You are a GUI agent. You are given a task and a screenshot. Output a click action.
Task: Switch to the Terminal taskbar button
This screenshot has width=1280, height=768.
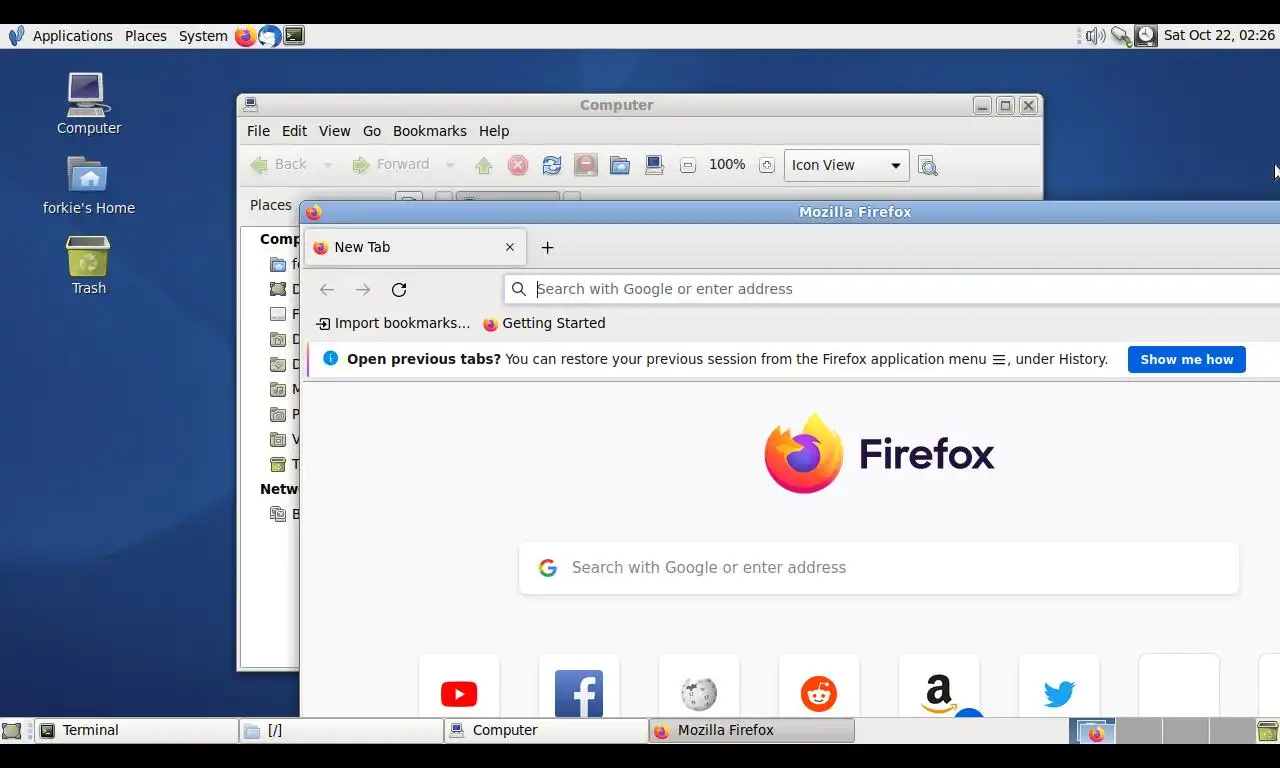(x=137, y=731)
